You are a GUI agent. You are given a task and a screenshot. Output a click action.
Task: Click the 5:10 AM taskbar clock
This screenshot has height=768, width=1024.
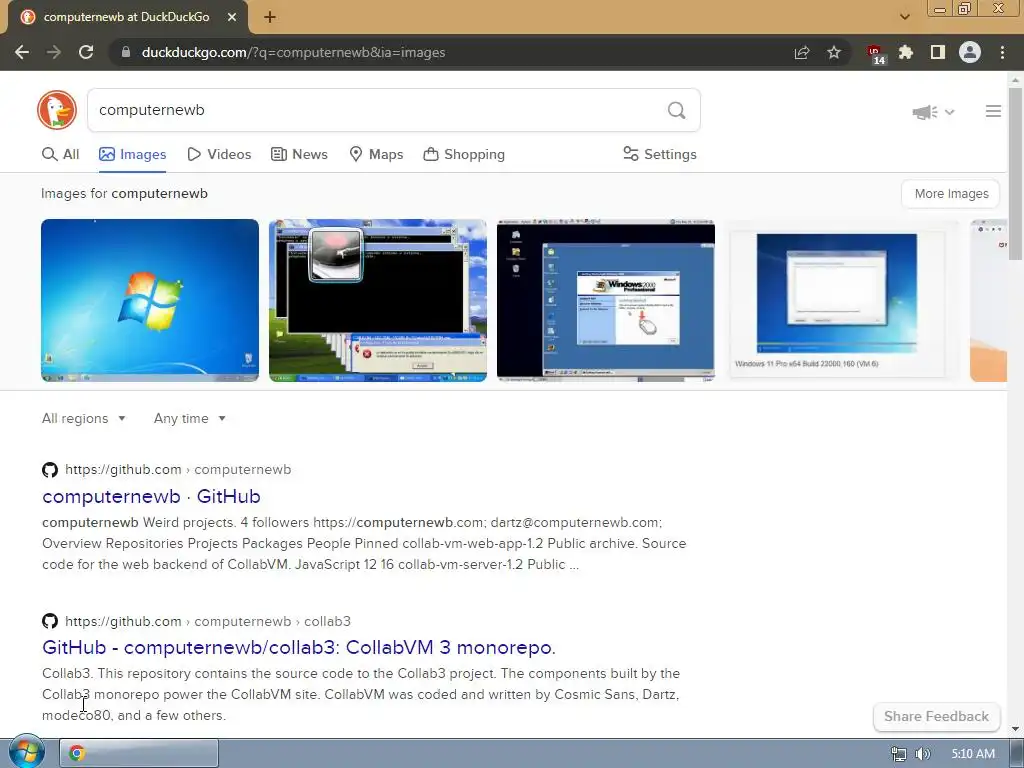(x=973, y=754)
